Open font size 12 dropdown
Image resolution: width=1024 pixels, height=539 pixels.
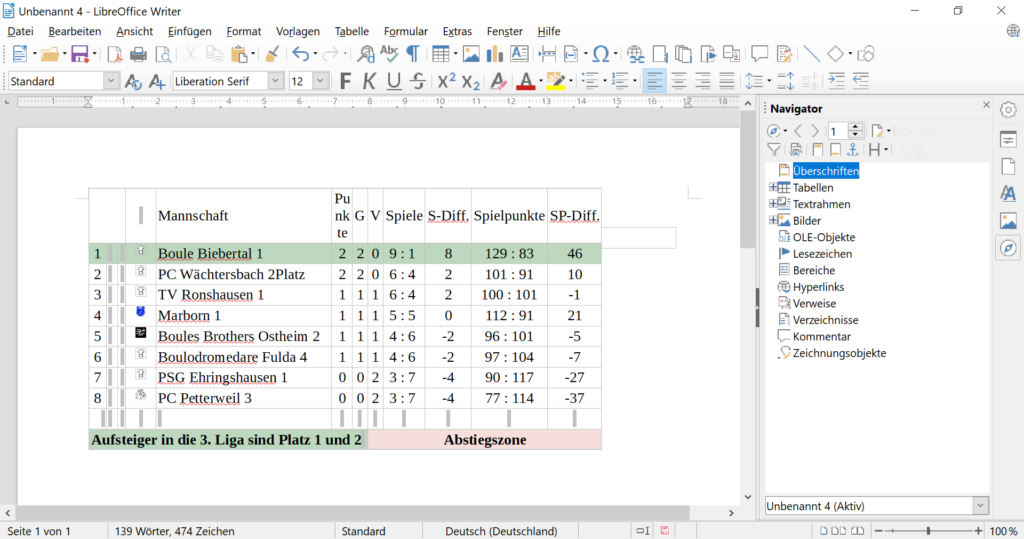point(320,81)
